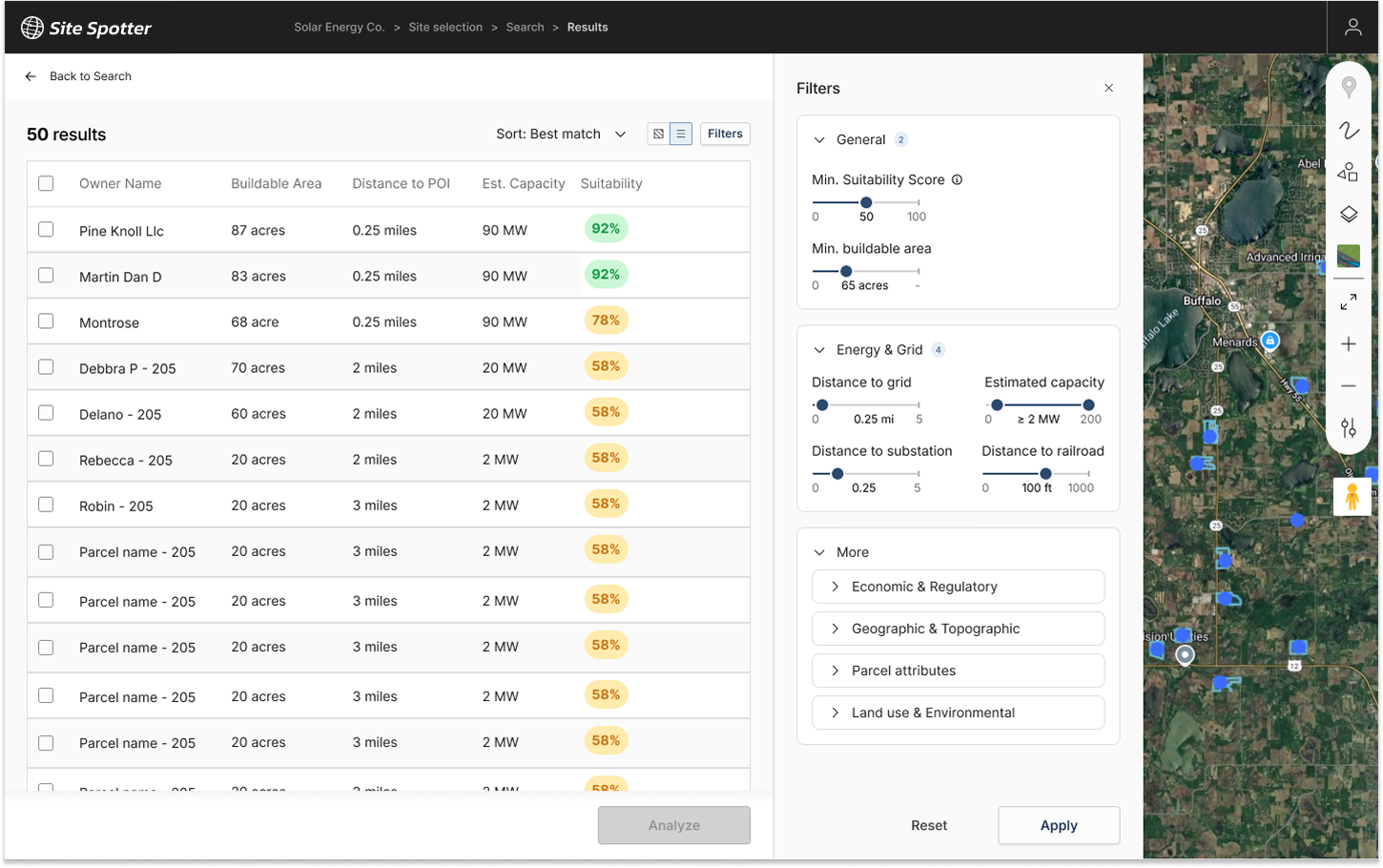The height and width of the screenshot is (868, 1383).
Task: Close the Filters panel
Action: [x=1108, y=88]
